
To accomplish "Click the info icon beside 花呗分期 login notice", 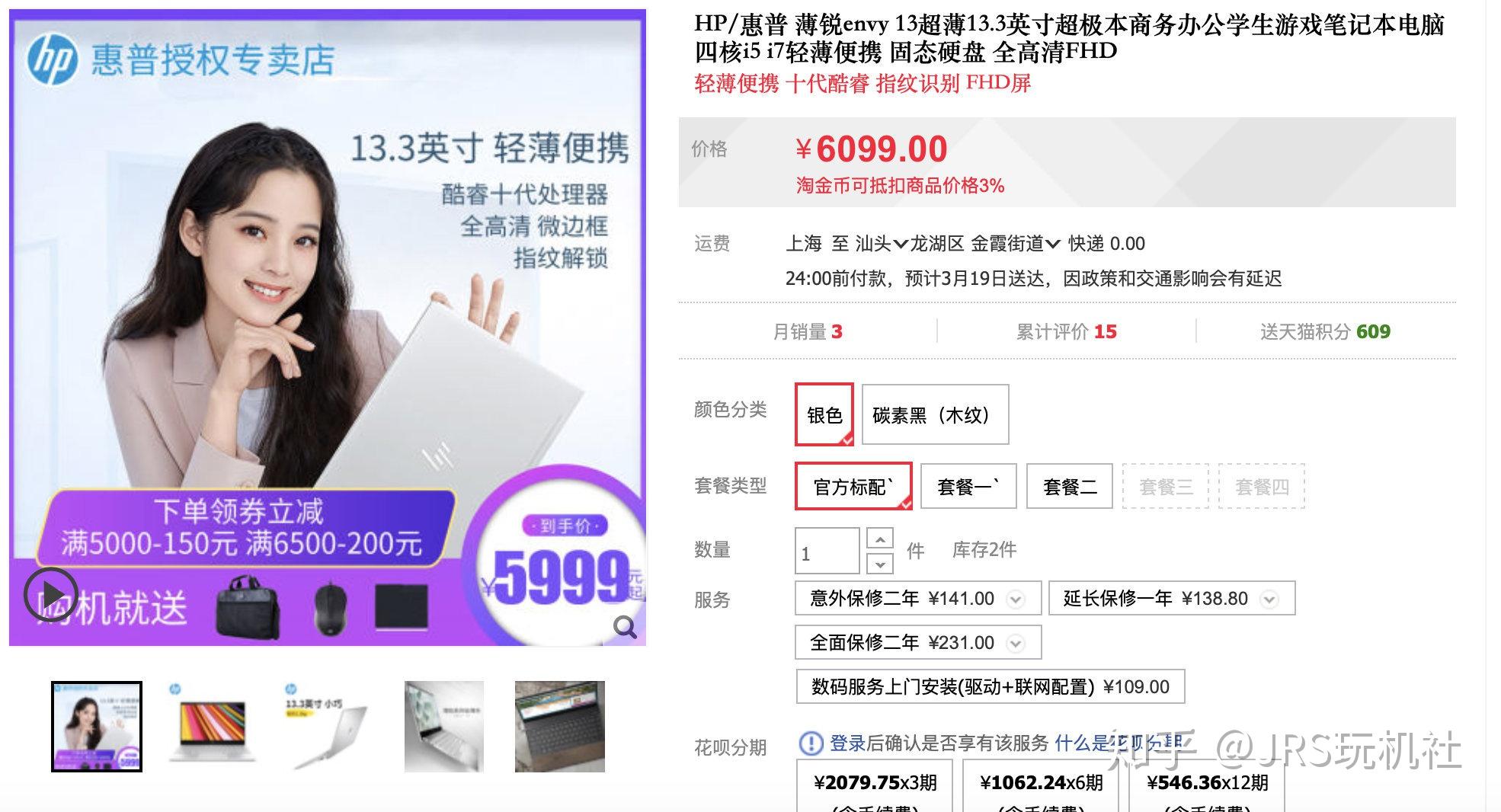I will 810,743.
